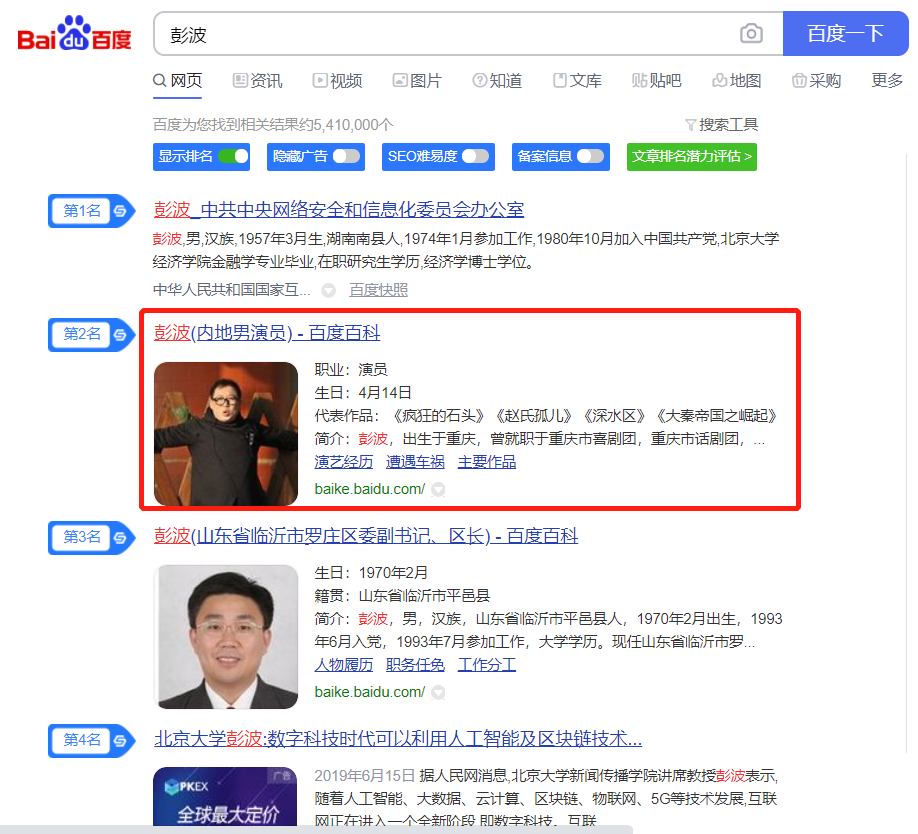Go to the 文库 tab
The image size is (918, 834).
pyautogui.click(x=577, y=80)
